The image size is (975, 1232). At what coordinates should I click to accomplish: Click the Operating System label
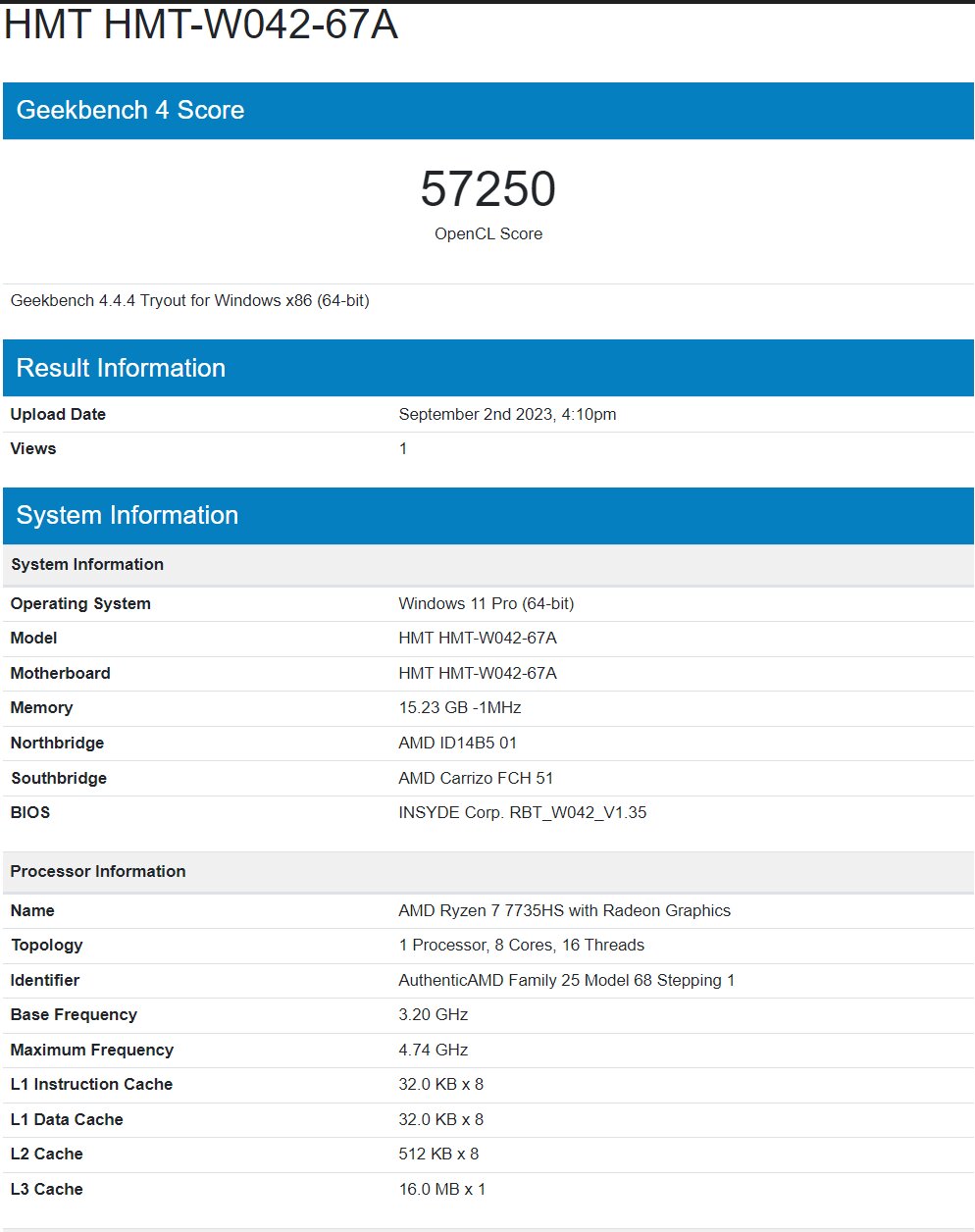pyautogui.click(x=80, y=603)
